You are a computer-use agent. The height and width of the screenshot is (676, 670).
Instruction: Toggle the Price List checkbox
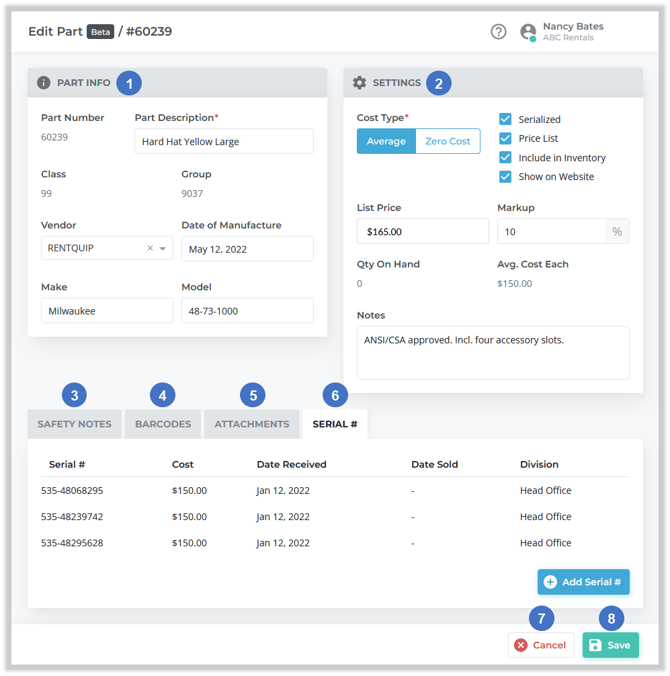point(505,138)
